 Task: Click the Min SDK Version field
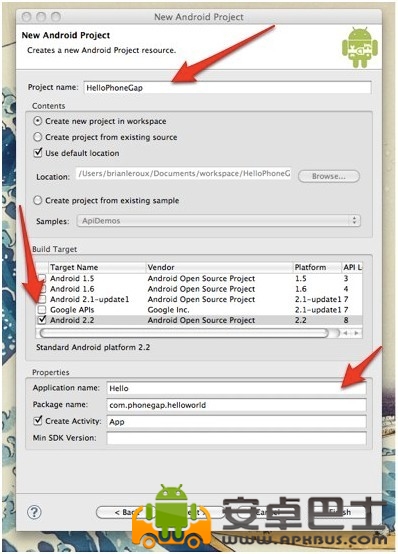[236, 438]
